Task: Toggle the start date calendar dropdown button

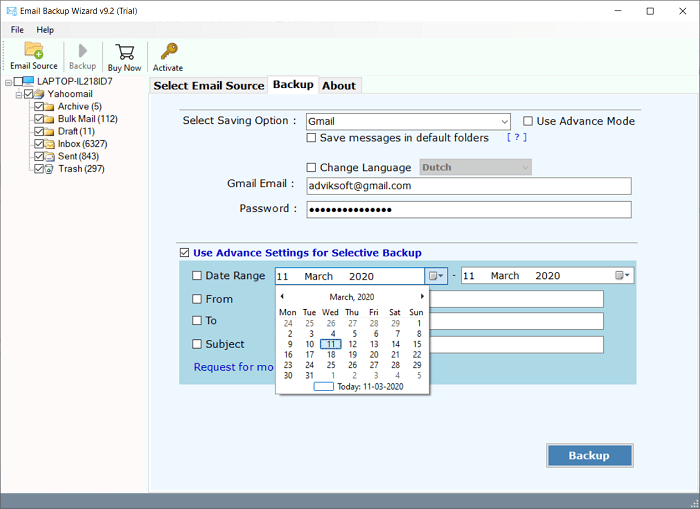Action: [436, 276]
